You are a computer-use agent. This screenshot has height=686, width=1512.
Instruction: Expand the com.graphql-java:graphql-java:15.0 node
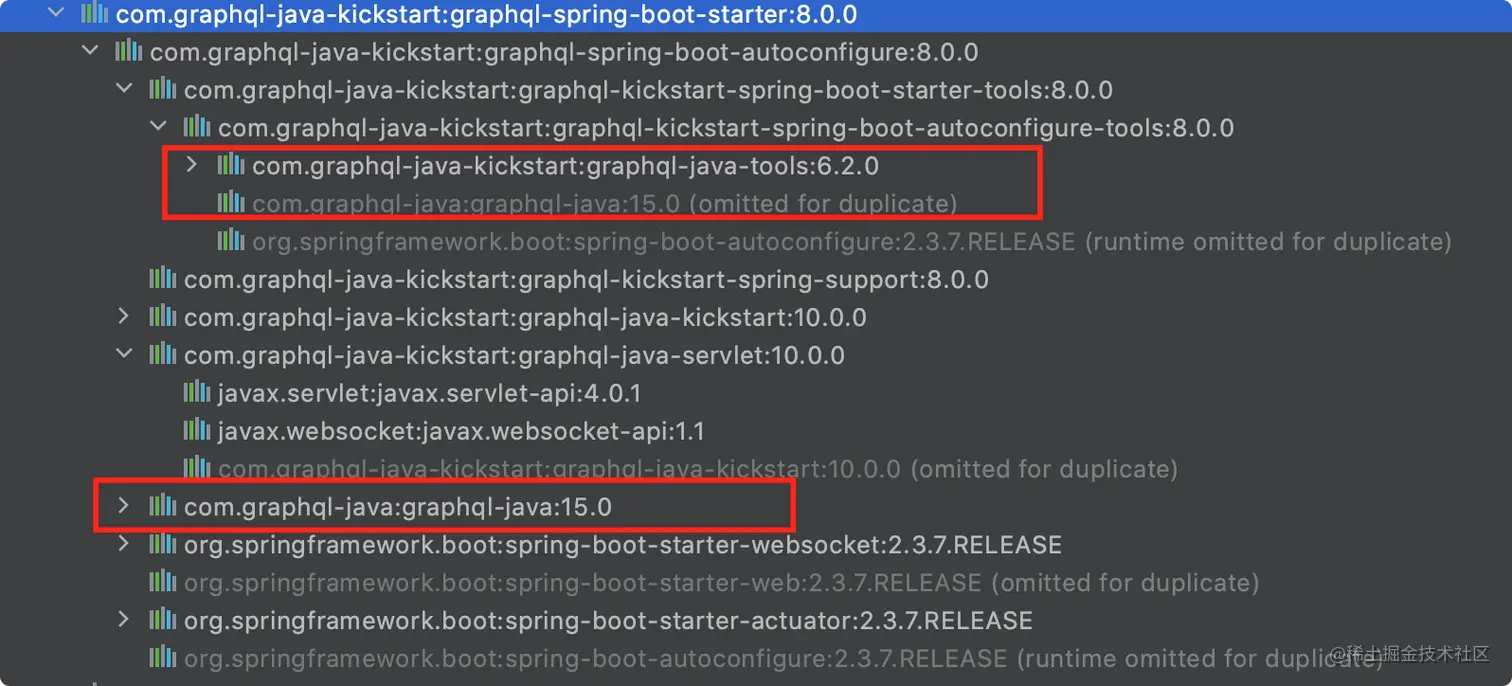click(x=123, y=506)
